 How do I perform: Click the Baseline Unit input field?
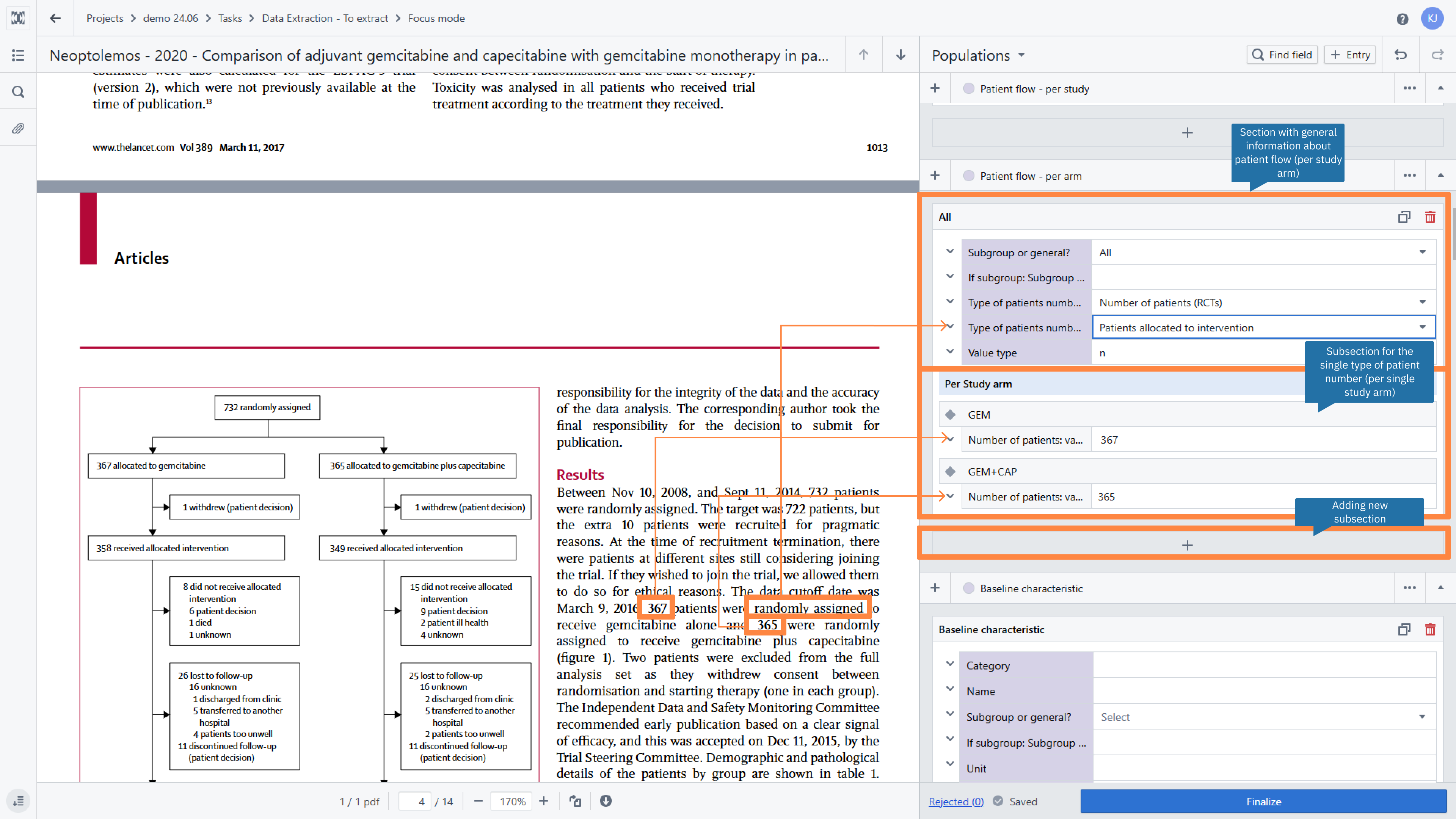tap(1265, 768)
